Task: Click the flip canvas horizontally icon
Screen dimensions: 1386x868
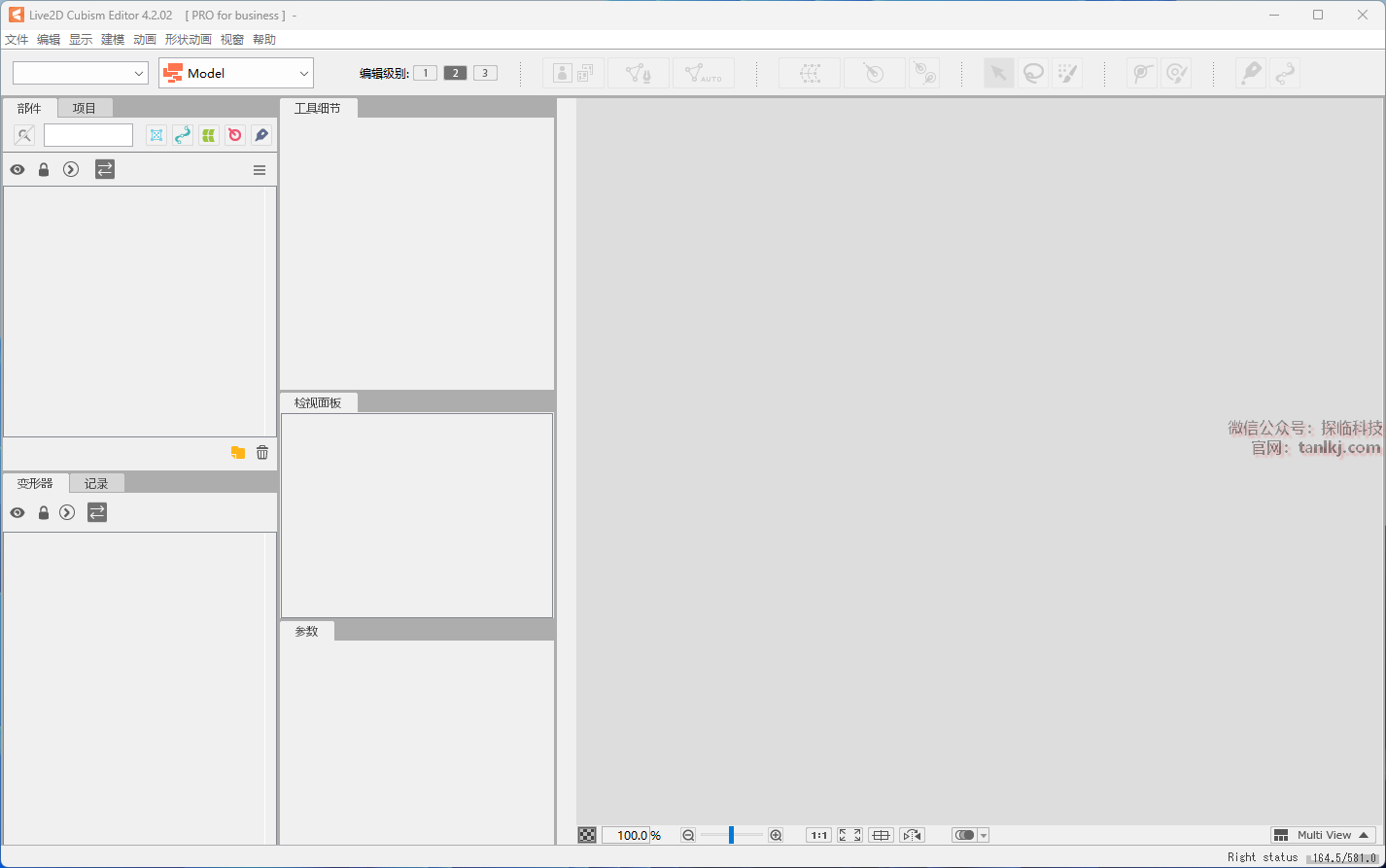Action: pos(912,835)
